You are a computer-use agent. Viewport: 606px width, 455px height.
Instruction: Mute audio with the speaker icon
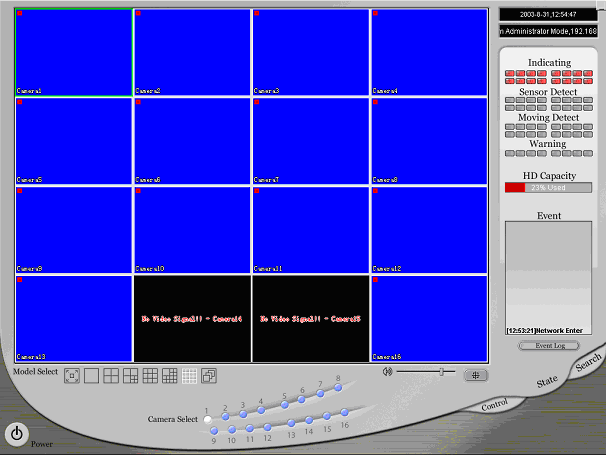pyautogui.click(x=387, y=371)
